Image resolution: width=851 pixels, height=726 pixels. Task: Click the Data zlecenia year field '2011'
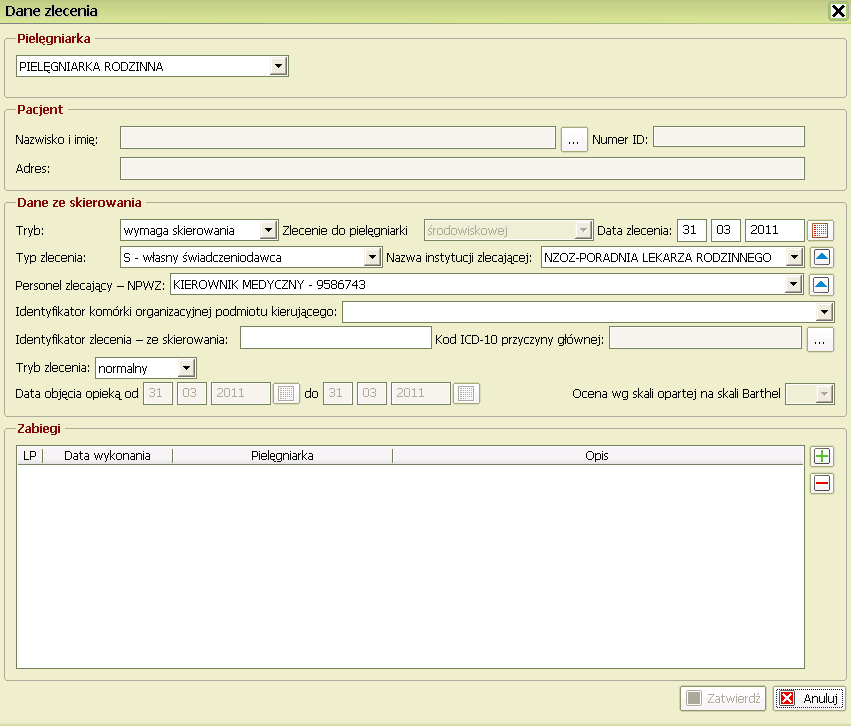point(774,230)
